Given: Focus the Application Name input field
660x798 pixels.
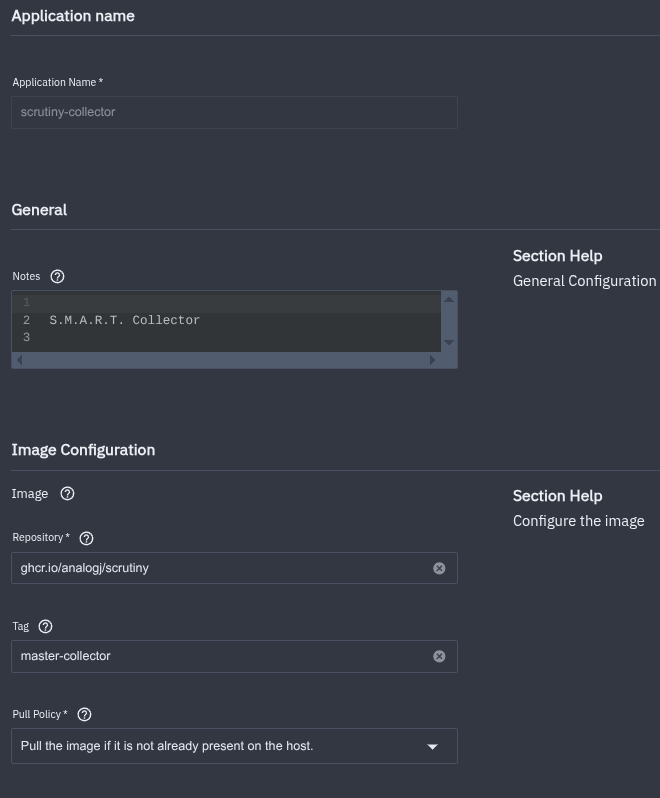Looking at the screenshot, I should point(234,112).
